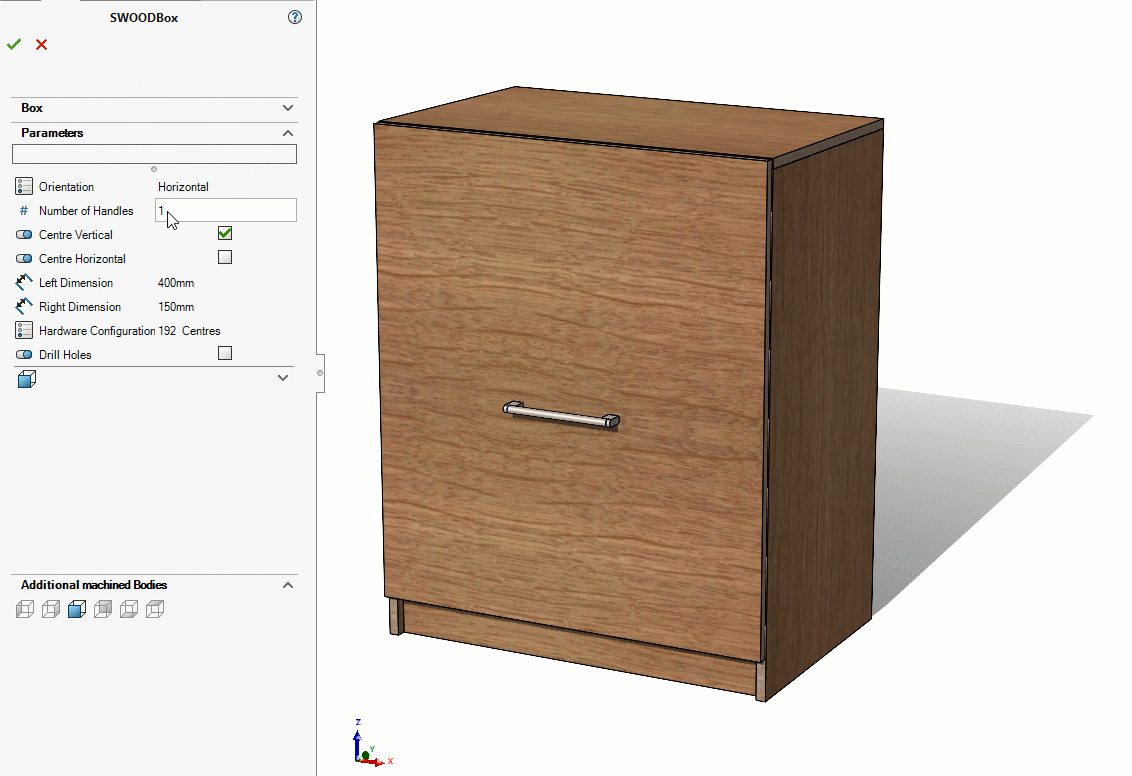Image resolution: width=1132 pixels, height=776 pixels.
Task: Select the Left Dimension arrow icon
Action: click(23, 282)
